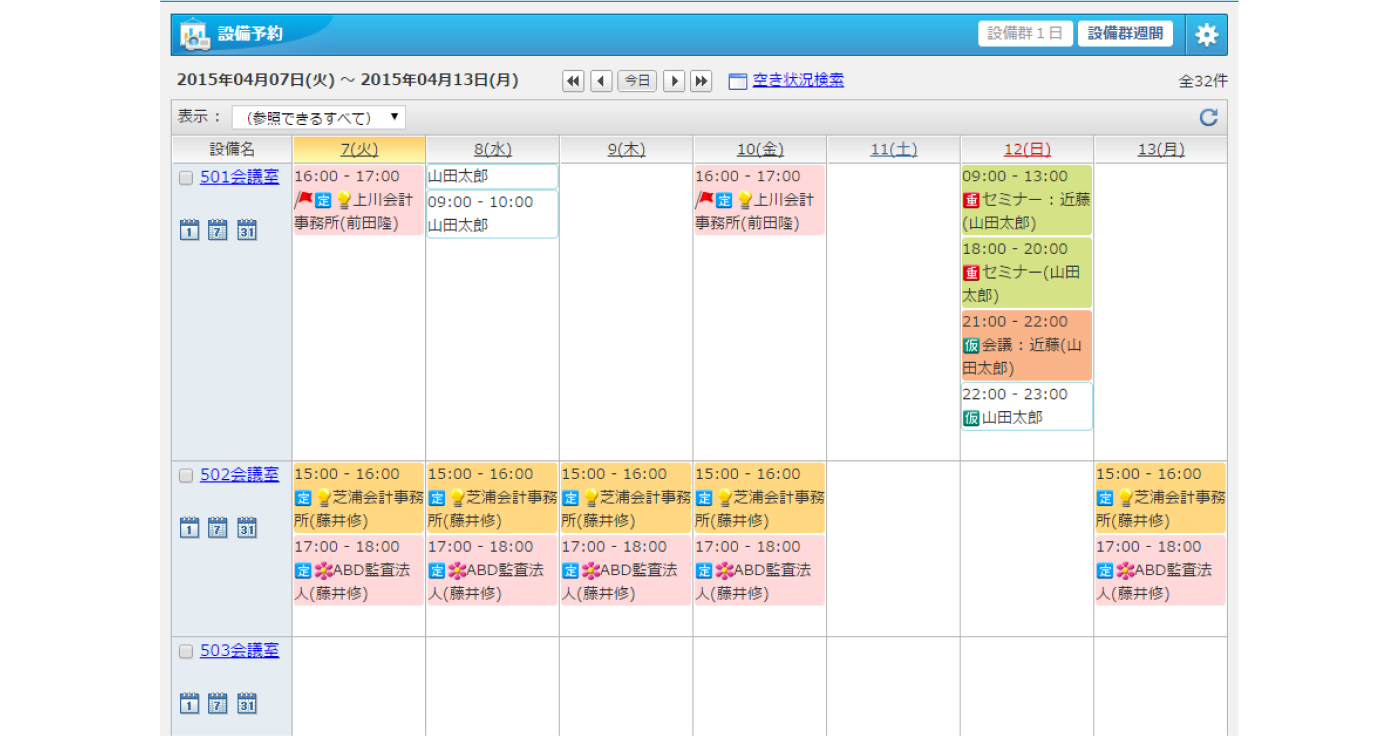Reload schedule with the refresh icon
Screen dimensions: 1400x736
(1209, 118)
